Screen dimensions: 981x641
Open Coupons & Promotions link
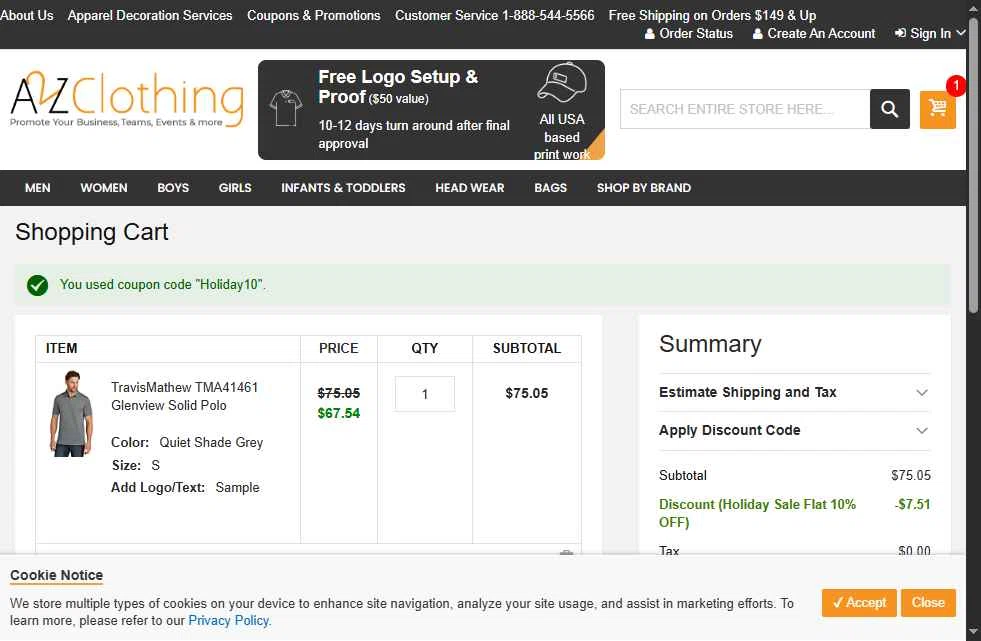[x=313, y=15]
